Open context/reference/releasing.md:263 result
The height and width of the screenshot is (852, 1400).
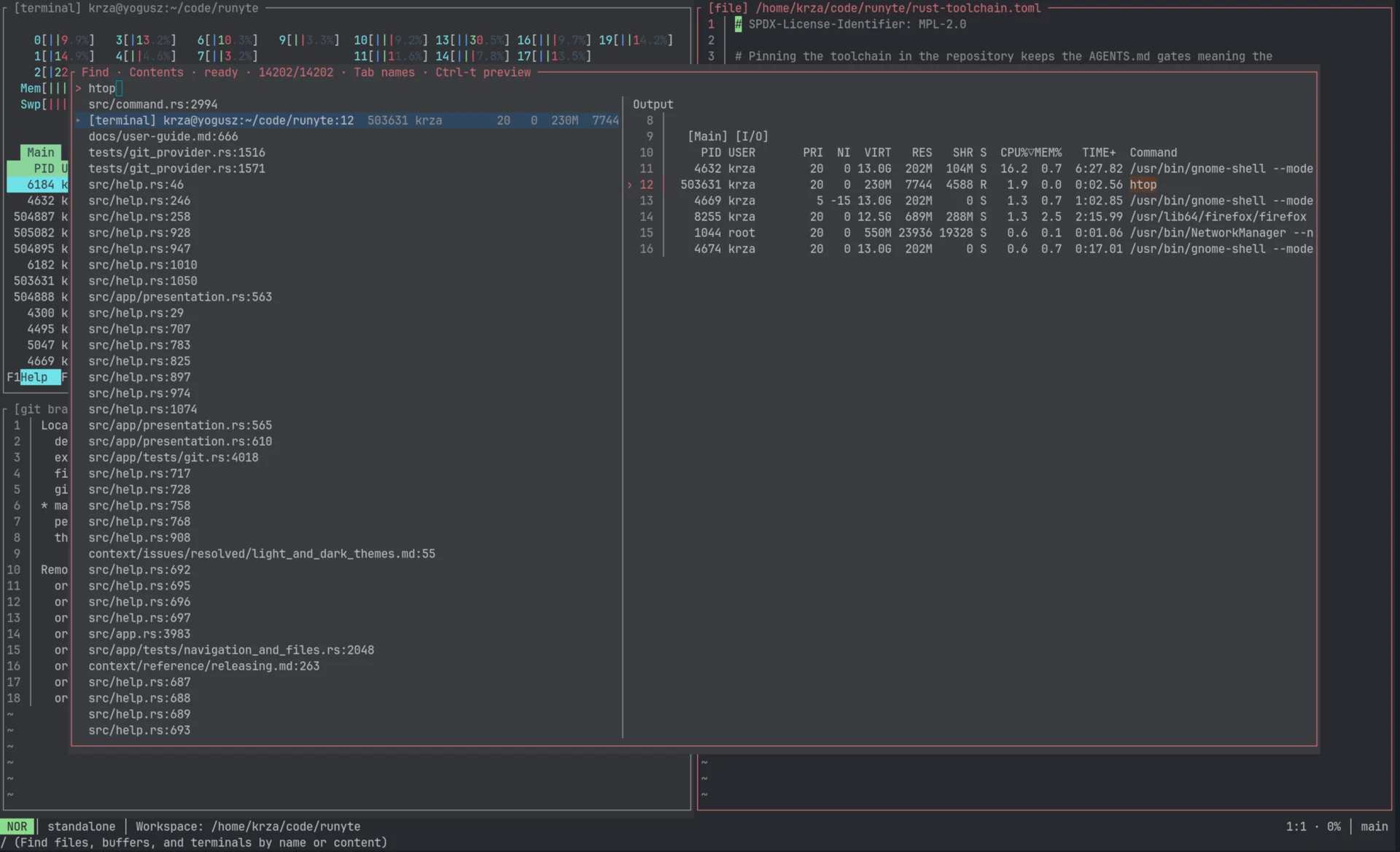coord(204,666)
